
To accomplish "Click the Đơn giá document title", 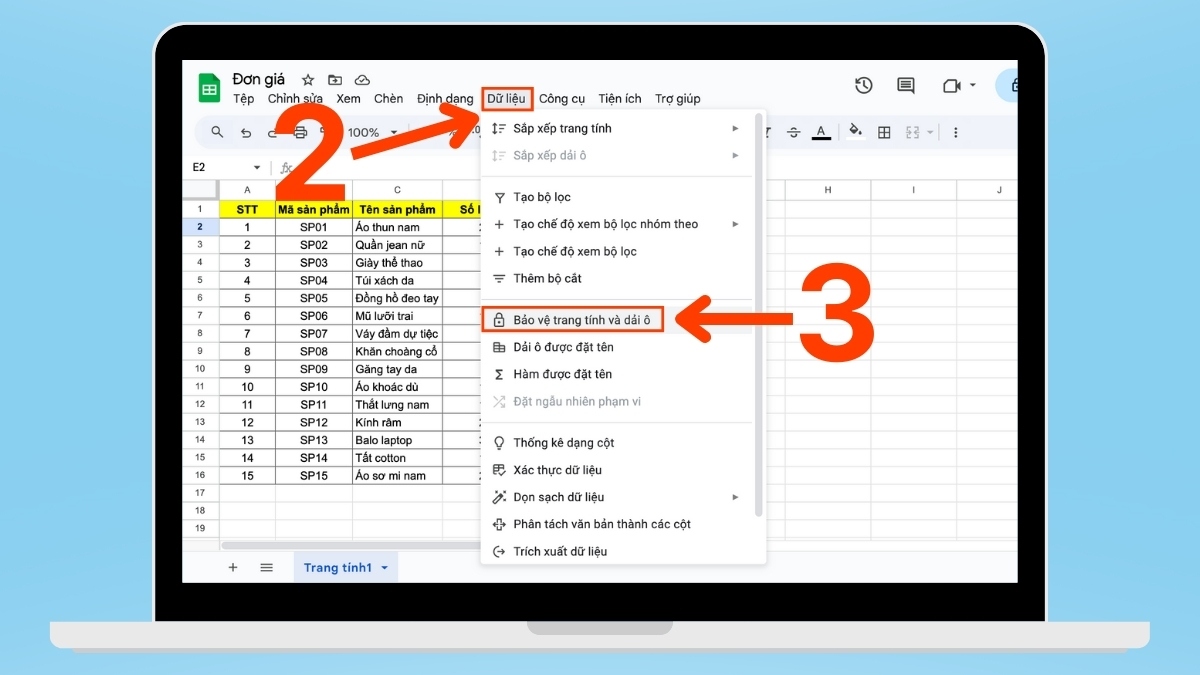I will pos(259,79).
